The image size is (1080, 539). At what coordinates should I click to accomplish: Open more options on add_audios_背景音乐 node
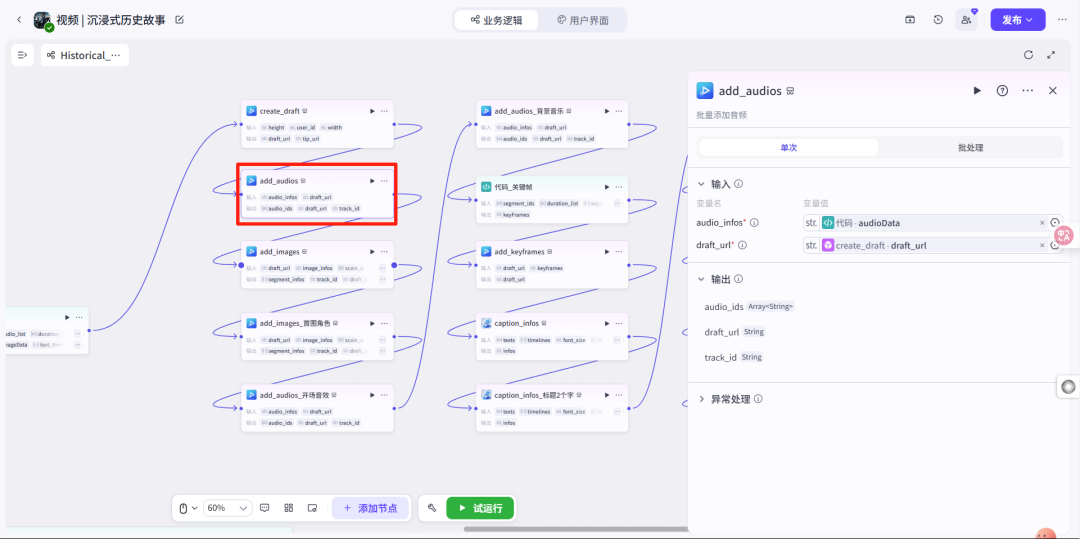[x=619, y=110]
